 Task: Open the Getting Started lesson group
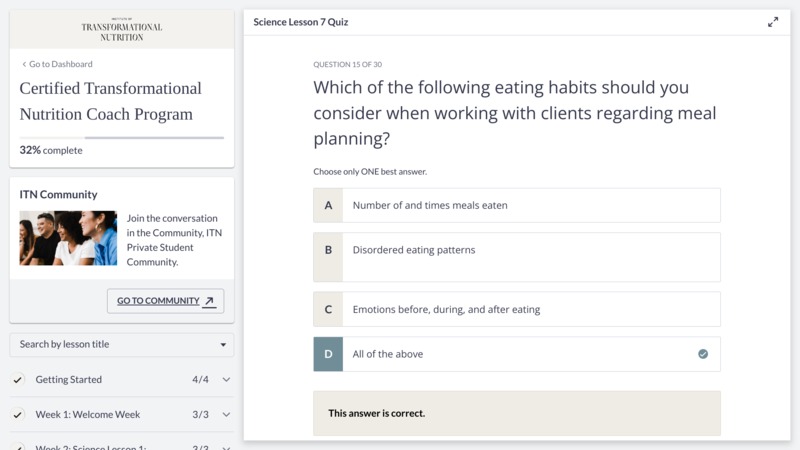(x=122, y=380)
